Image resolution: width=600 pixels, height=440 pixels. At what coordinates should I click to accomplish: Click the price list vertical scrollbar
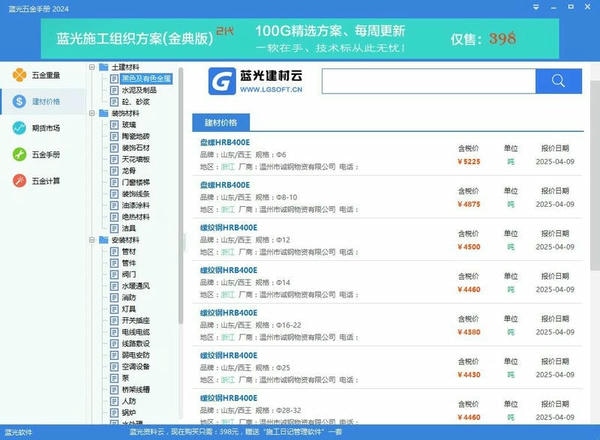(595, 175)
